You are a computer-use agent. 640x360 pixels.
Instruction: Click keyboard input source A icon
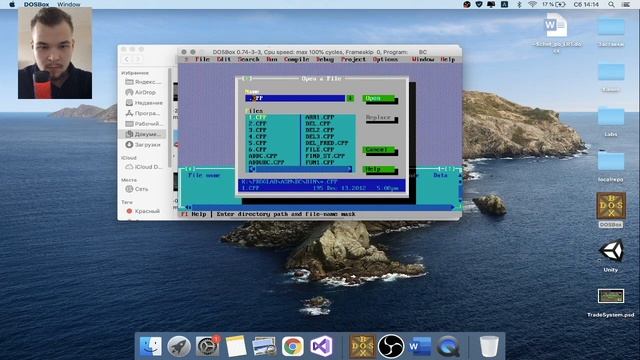pos(504,4)
